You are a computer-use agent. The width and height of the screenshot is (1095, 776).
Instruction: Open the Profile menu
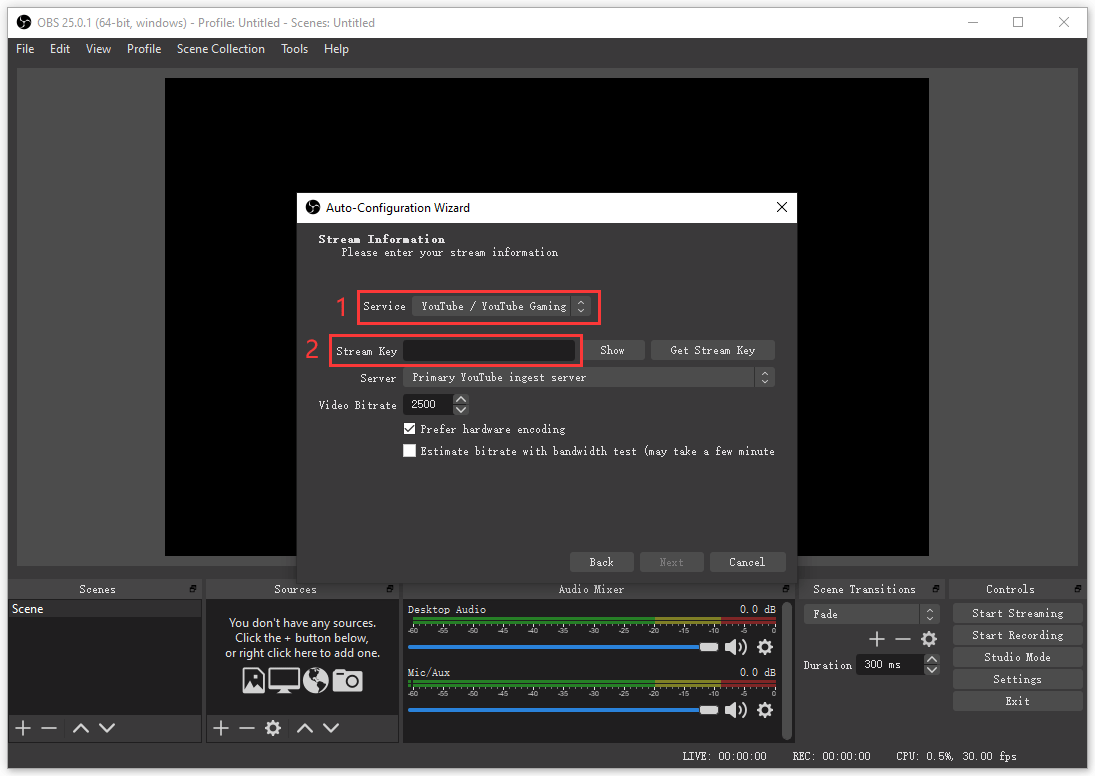point(144,49)
